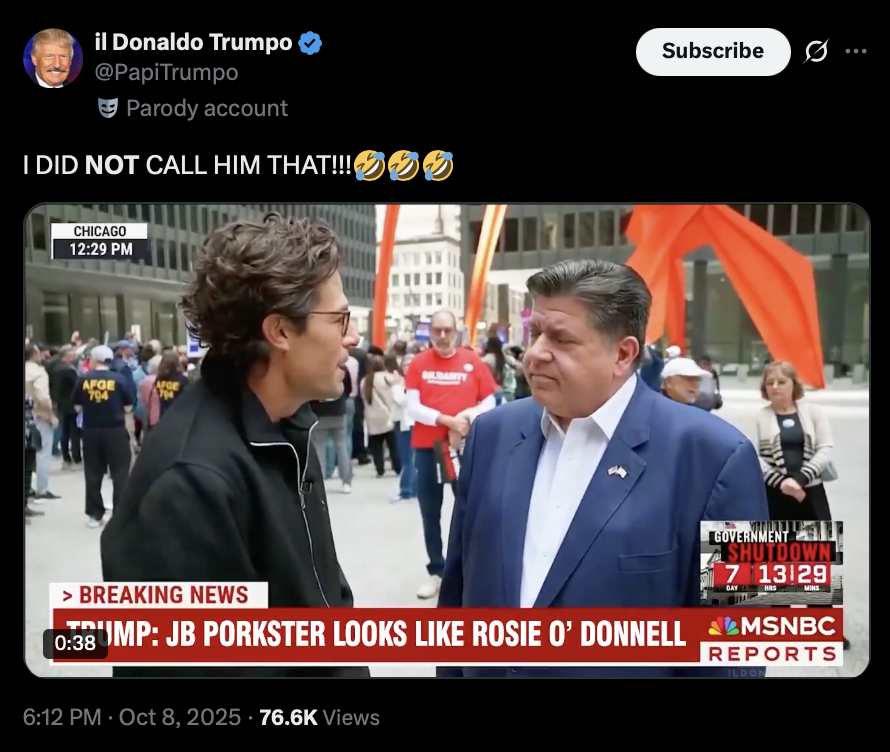This screenshot has width=890, height=752.
Task: Click the 0:38 video duration badge
Action: (75, 643)
